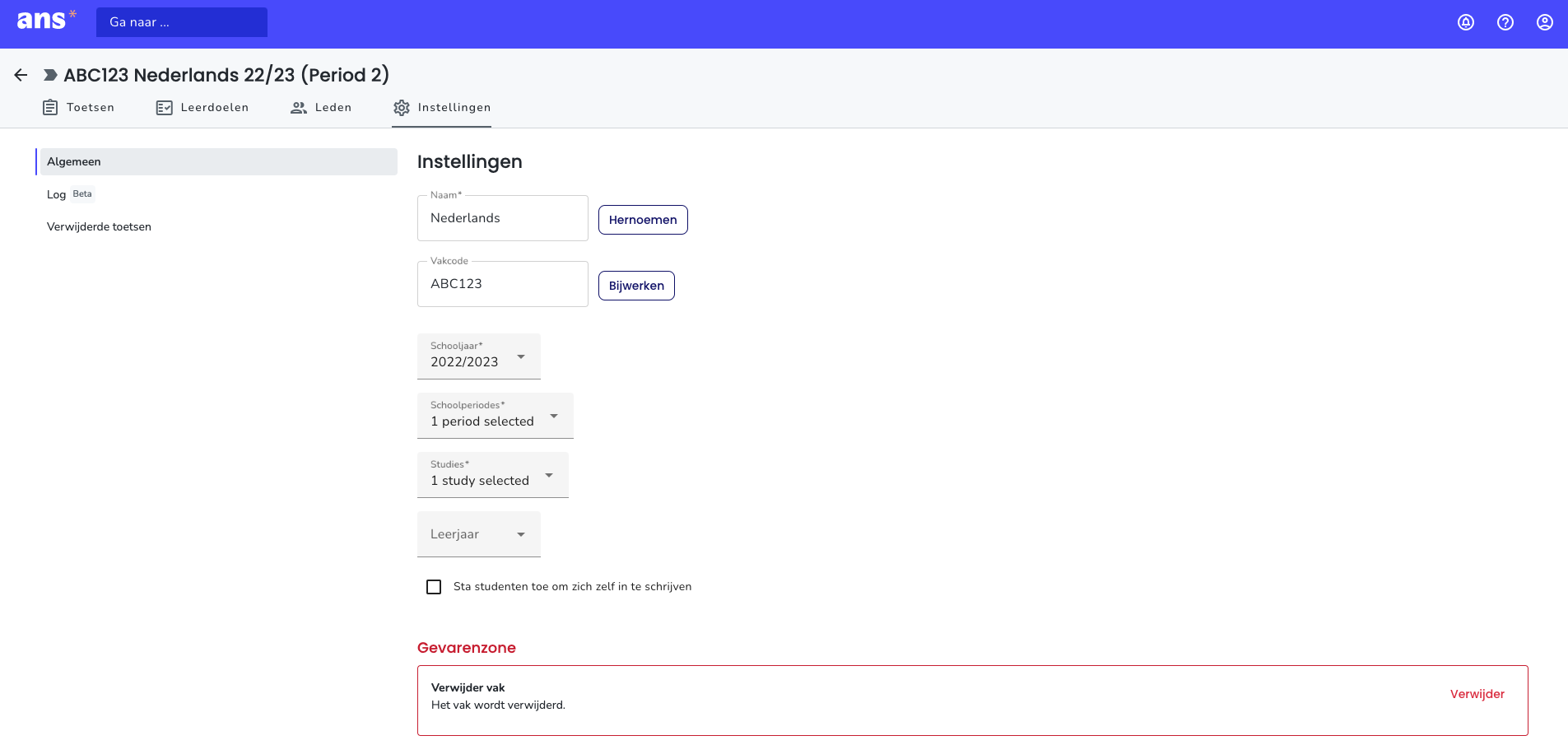Click the Instellingen gear icon
This screenshot has height=745, width=1568.
click(402, 108)
